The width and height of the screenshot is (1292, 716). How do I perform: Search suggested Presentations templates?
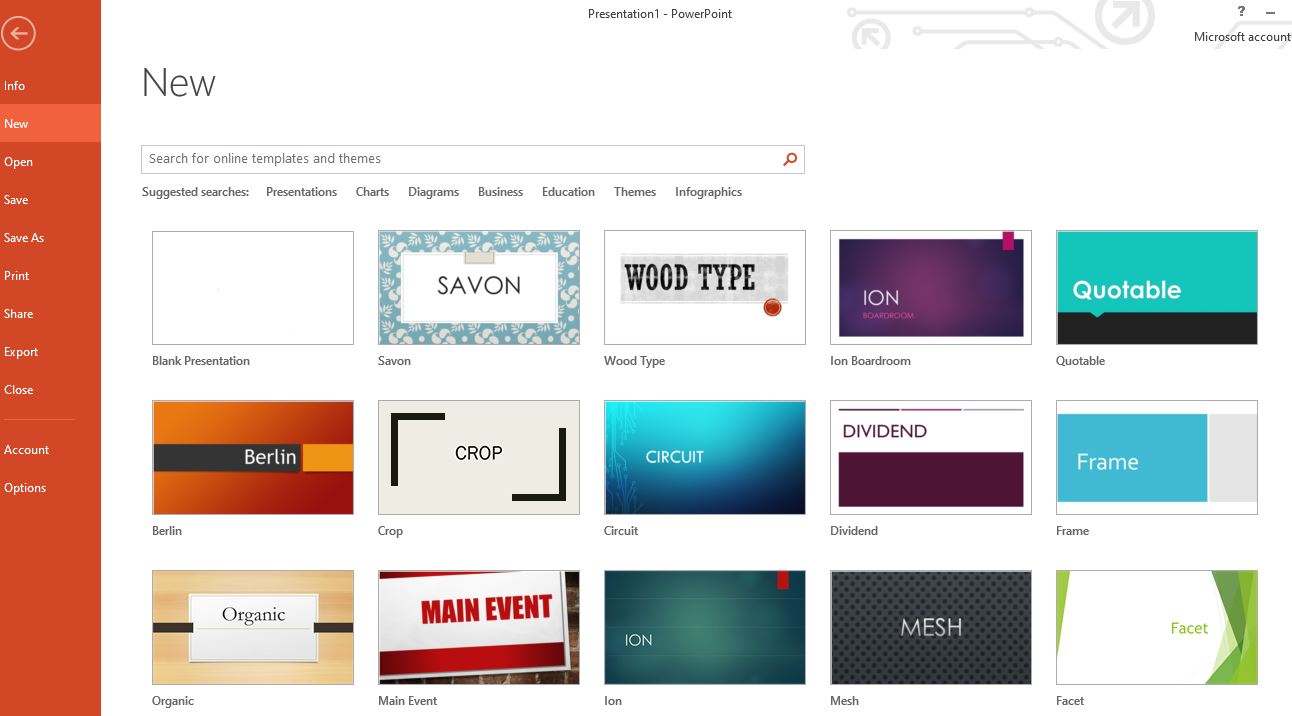301,192
